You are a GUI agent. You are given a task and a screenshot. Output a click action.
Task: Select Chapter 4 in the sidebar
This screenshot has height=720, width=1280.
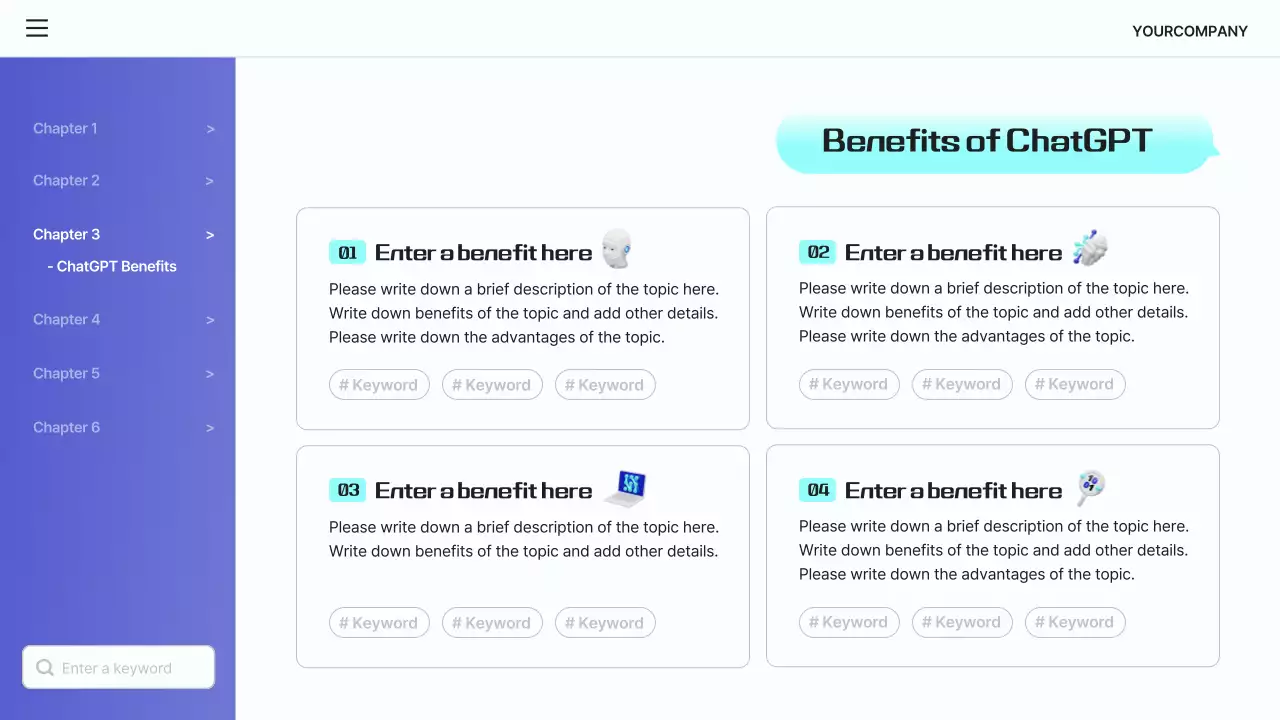click(x=67, y=320)
